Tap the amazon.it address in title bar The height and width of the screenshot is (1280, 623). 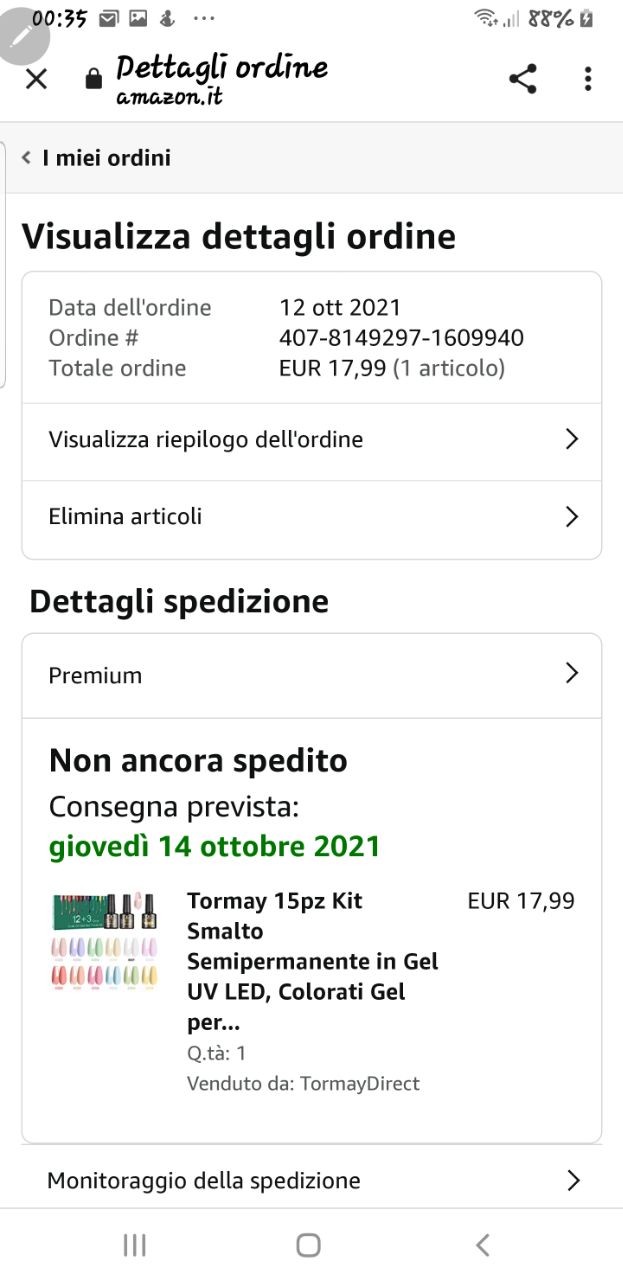pos(170,98)
